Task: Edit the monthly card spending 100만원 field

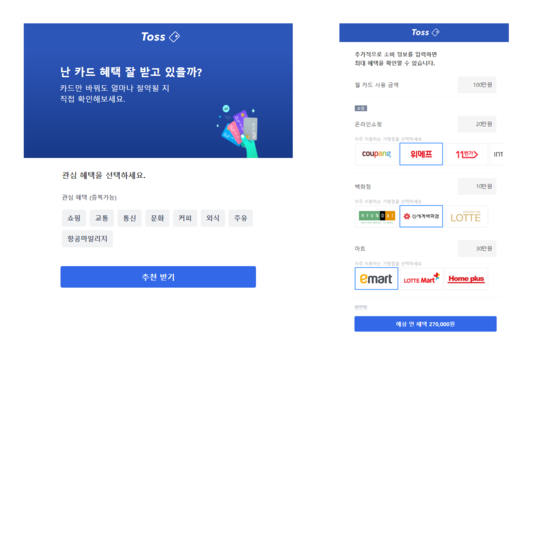Action: [477, 85]
